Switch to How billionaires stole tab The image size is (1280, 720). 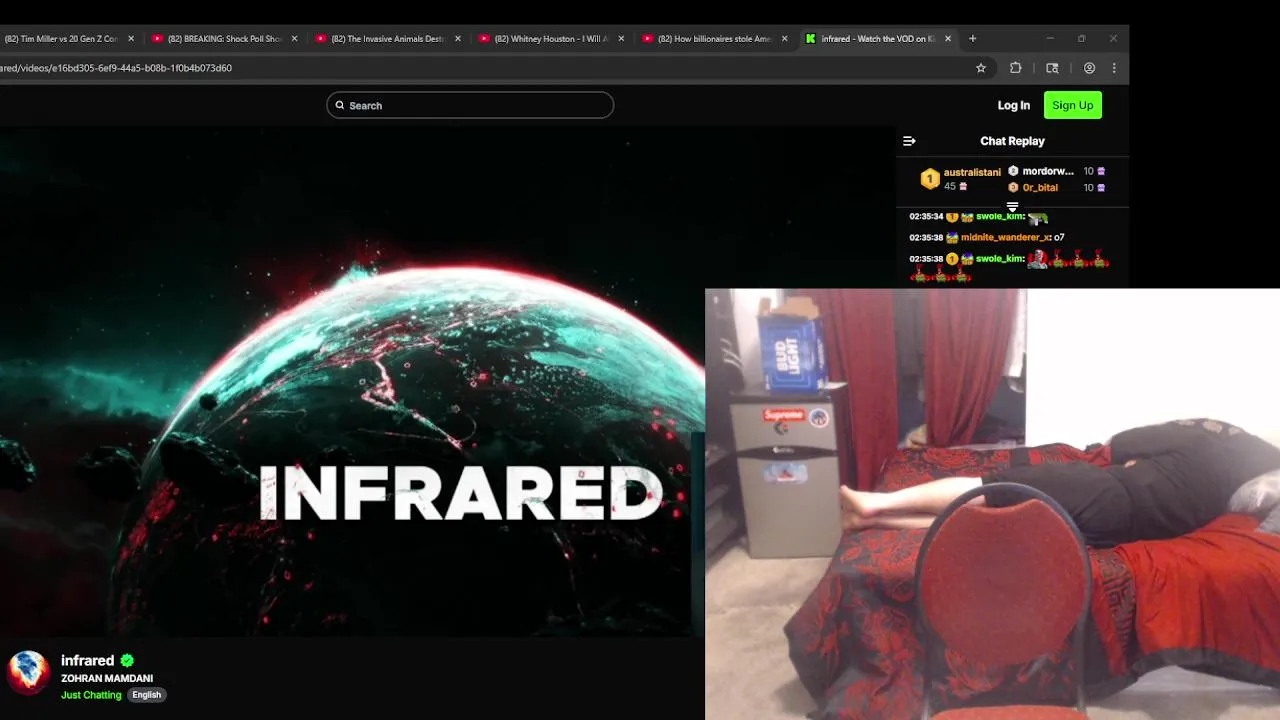pos(714,39)
